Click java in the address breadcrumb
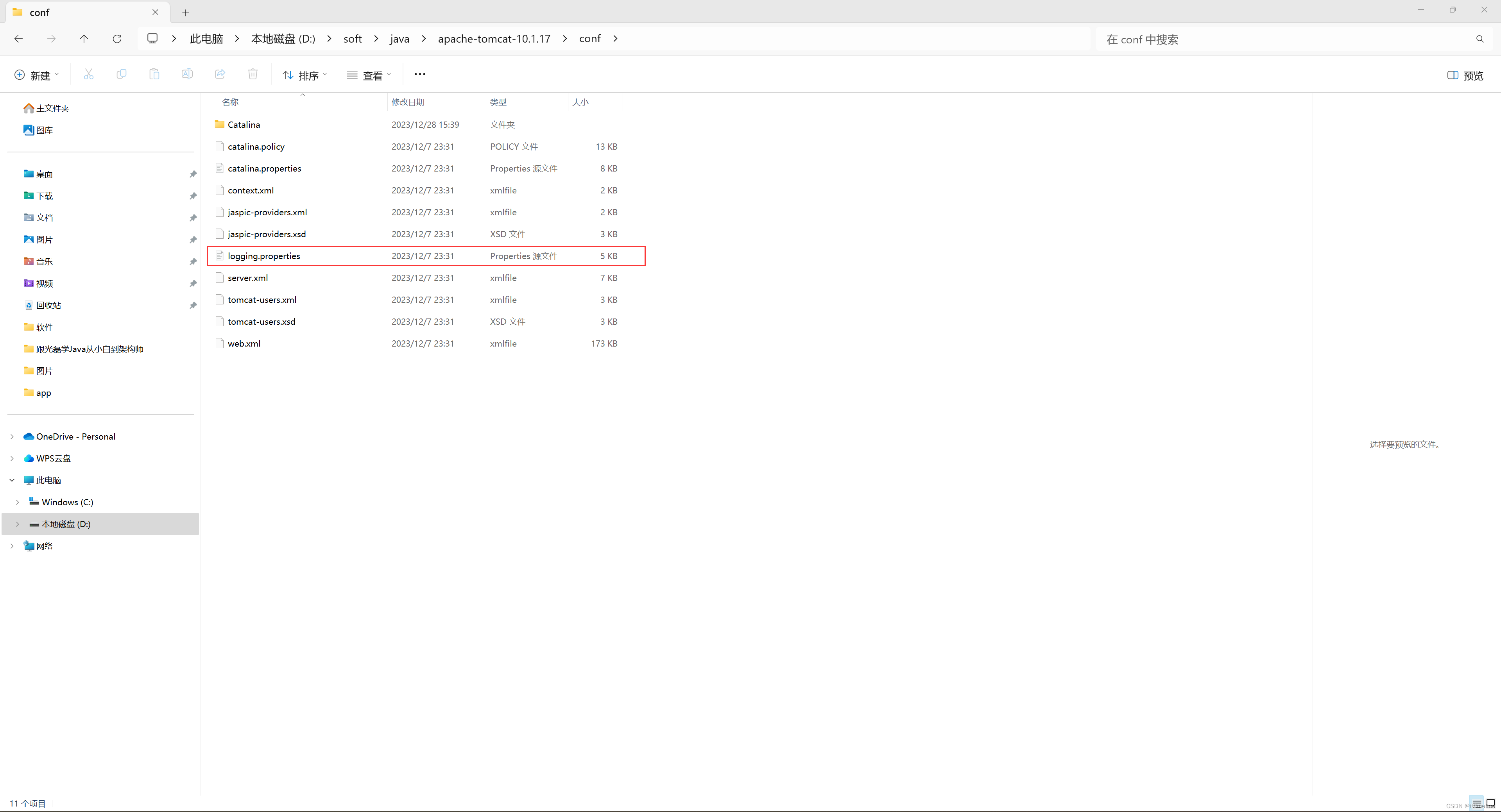Image resolution: width=1501 pixels, height=812 pixels. pos(400,39)
